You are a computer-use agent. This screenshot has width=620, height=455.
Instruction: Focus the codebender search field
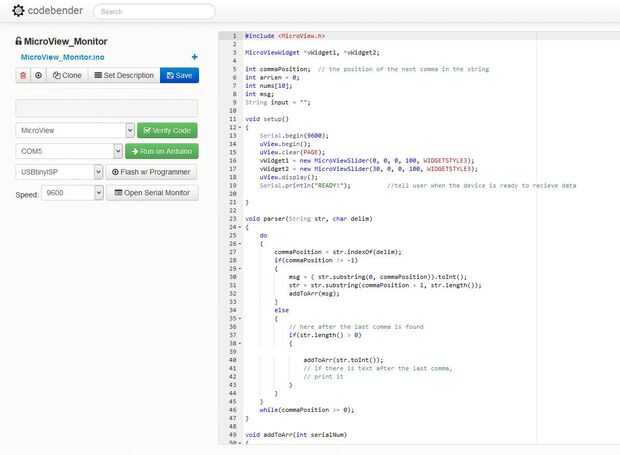[155, 11]
